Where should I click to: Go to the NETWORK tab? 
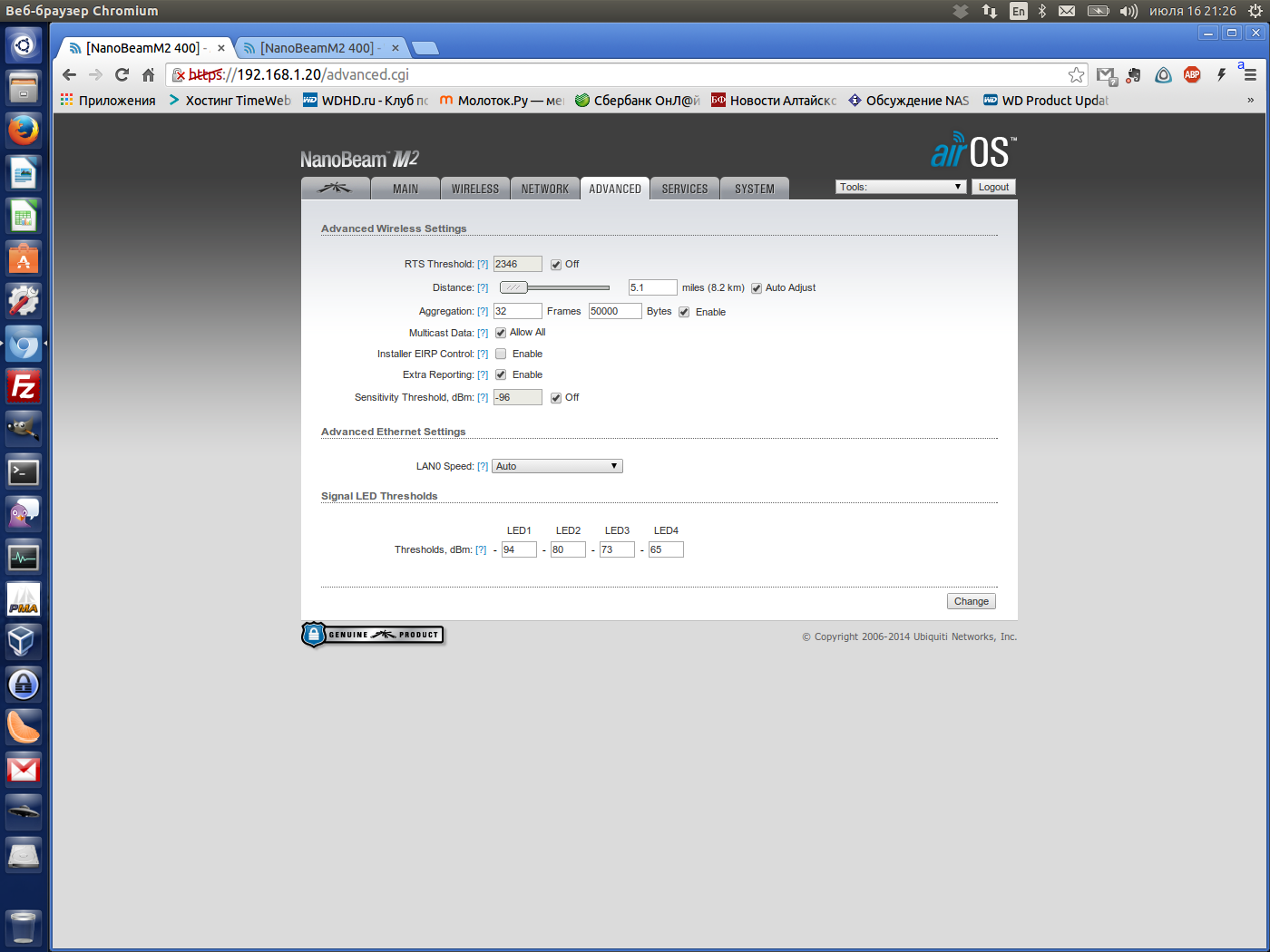pos(545,189)
